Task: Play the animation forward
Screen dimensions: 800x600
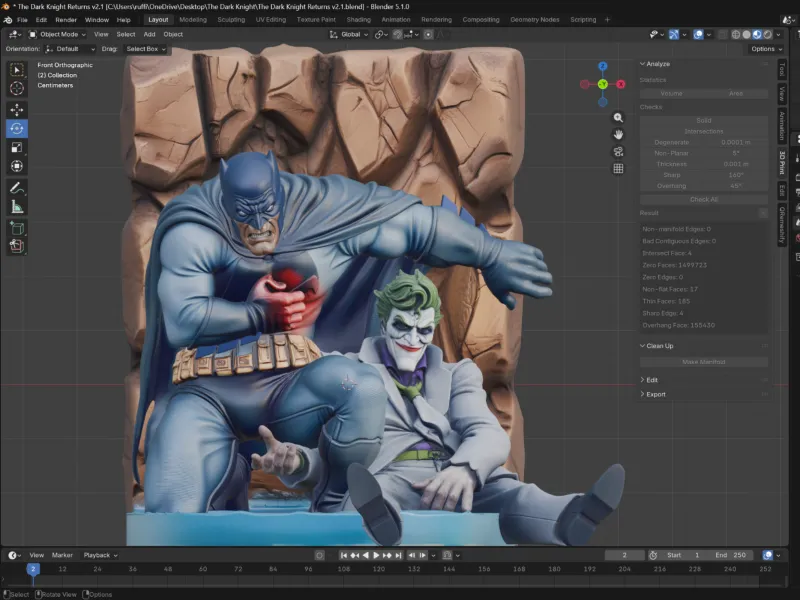Action: coord(376,555)
